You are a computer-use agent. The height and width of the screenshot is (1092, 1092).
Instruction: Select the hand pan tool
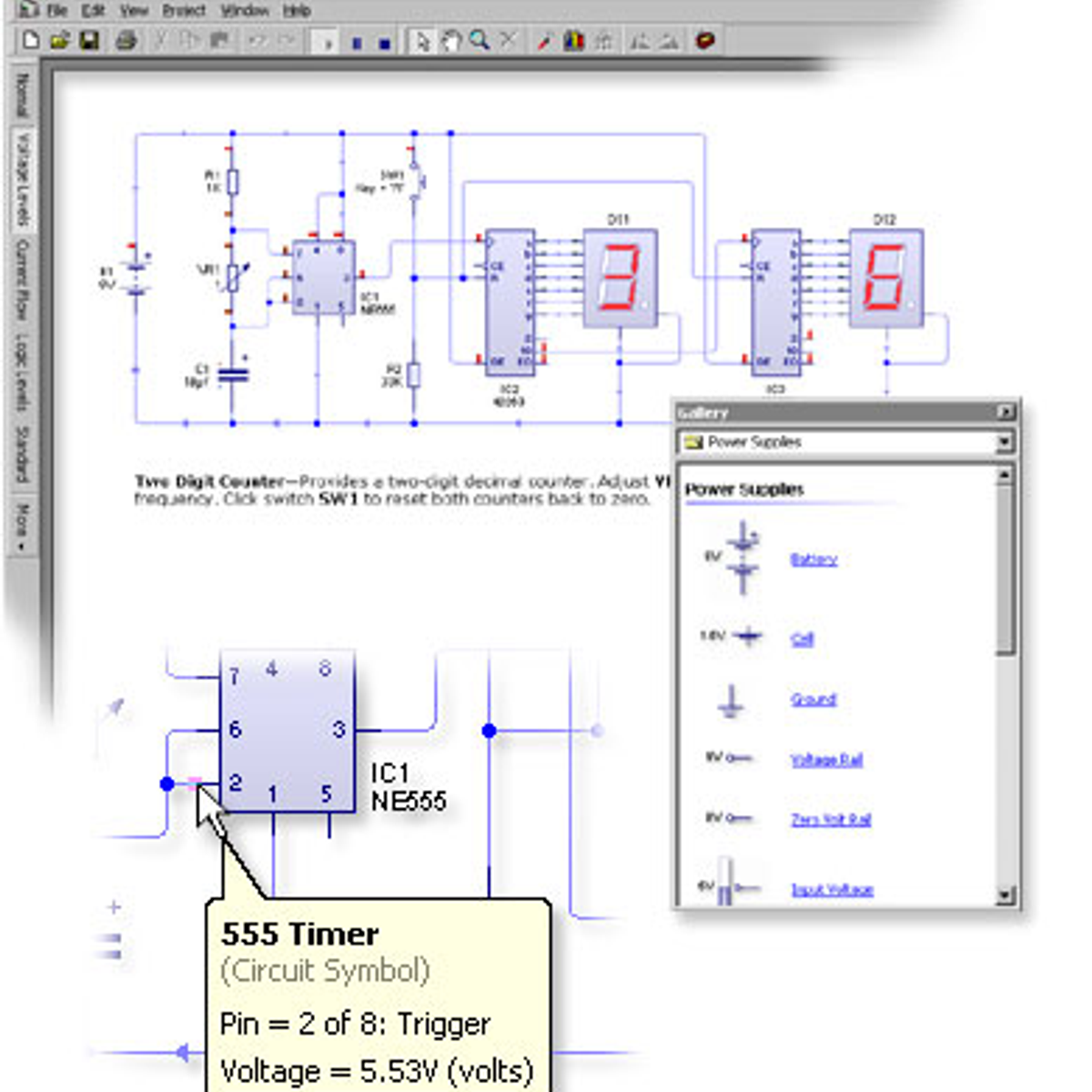click(450, 41)
